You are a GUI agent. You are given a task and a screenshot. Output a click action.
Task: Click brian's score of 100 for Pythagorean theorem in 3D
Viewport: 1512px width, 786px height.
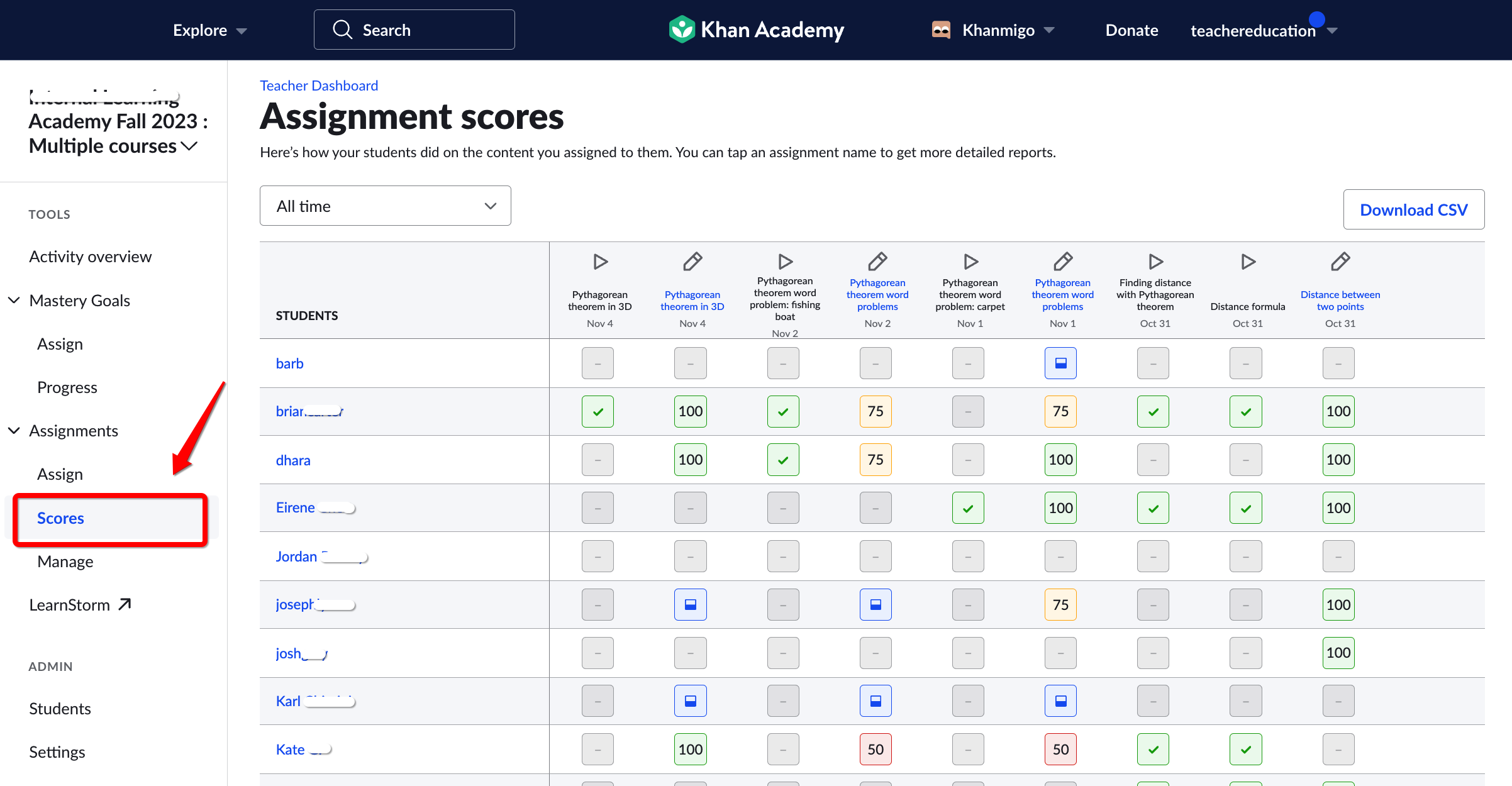pos(690,411)
